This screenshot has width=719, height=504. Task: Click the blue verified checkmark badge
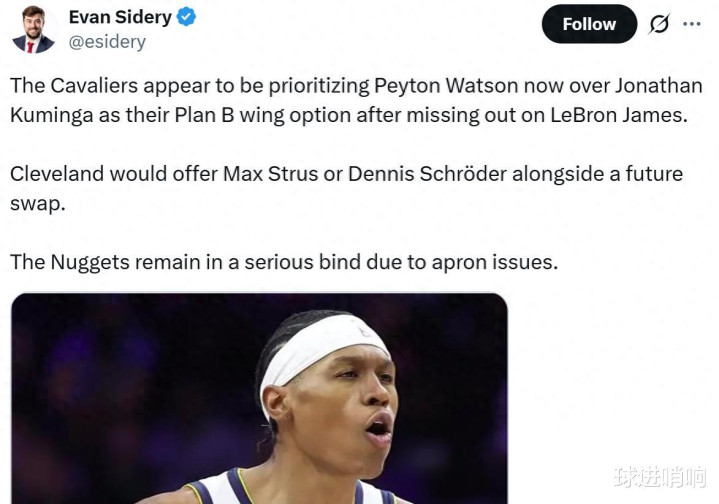(x=186, y=17)
